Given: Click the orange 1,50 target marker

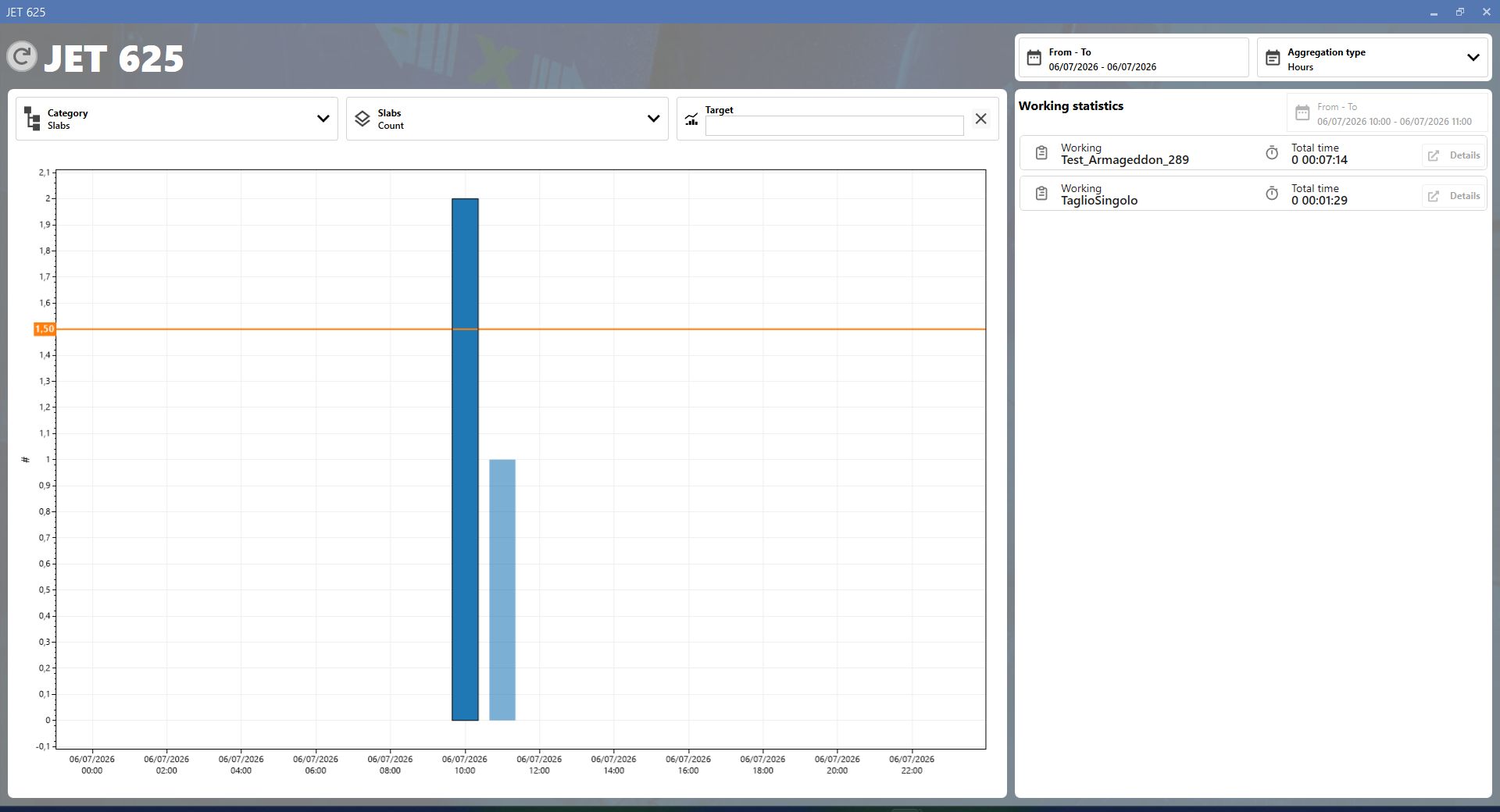Looking at the screenshot, I should click(45, 329).
